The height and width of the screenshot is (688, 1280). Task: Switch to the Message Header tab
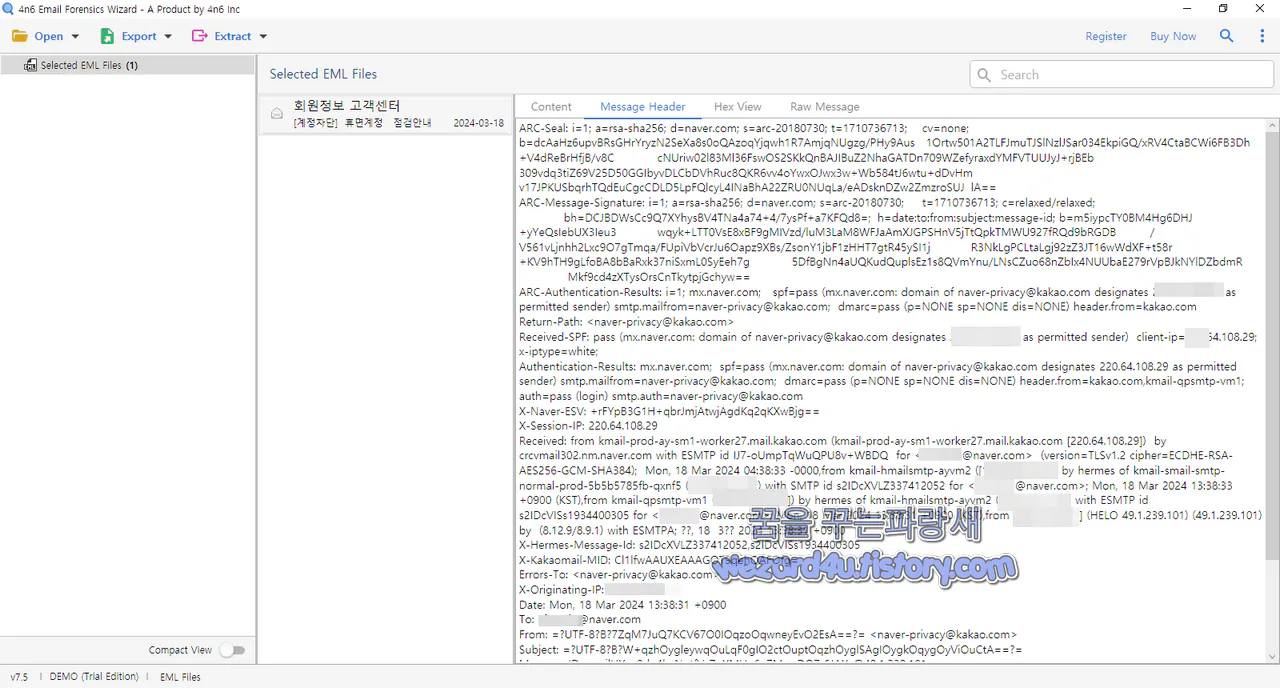point(643,107)
